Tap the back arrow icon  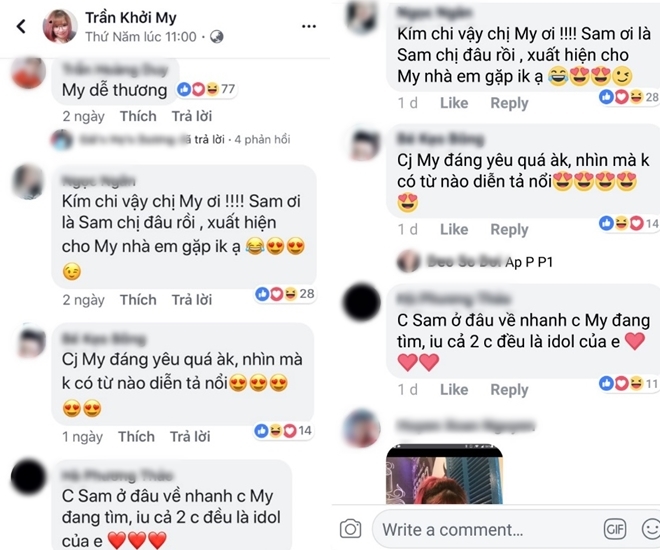pos(21,27)
